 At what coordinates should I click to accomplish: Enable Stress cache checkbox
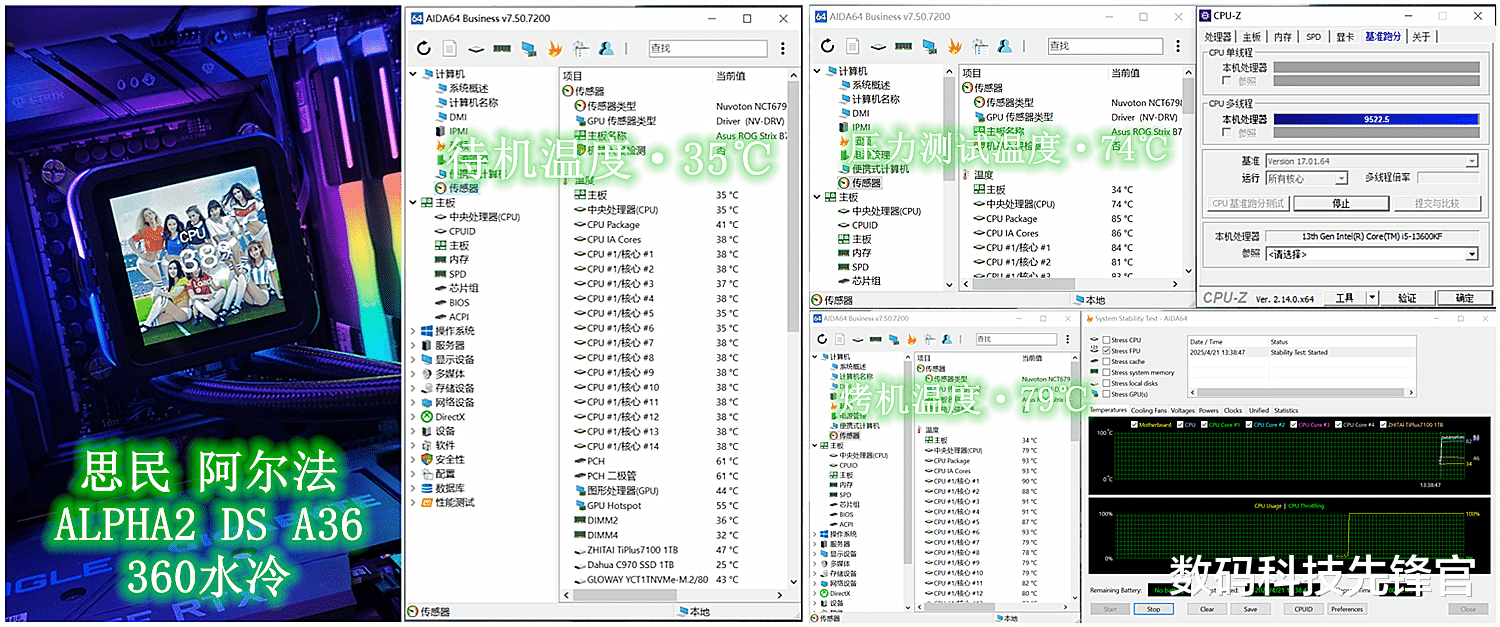1106,362
